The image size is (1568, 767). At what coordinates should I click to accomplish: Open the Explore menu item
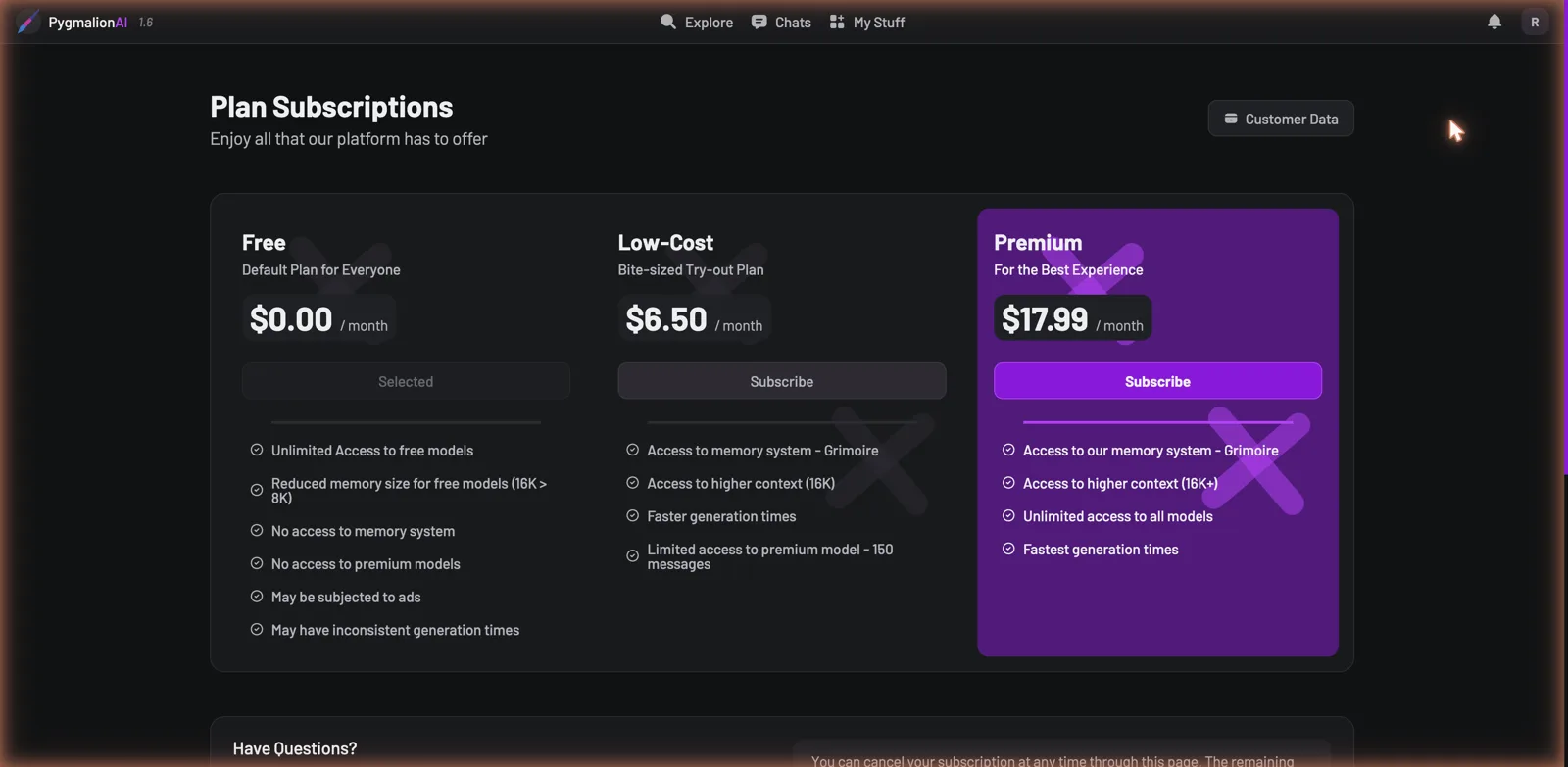pos(697,22)
